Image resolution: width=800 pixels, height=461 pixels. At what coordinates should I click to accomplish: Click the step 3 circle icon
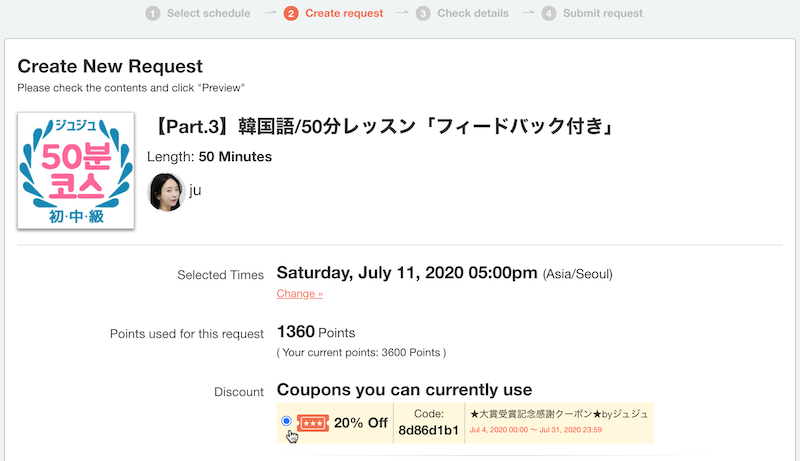coord(423,13)
